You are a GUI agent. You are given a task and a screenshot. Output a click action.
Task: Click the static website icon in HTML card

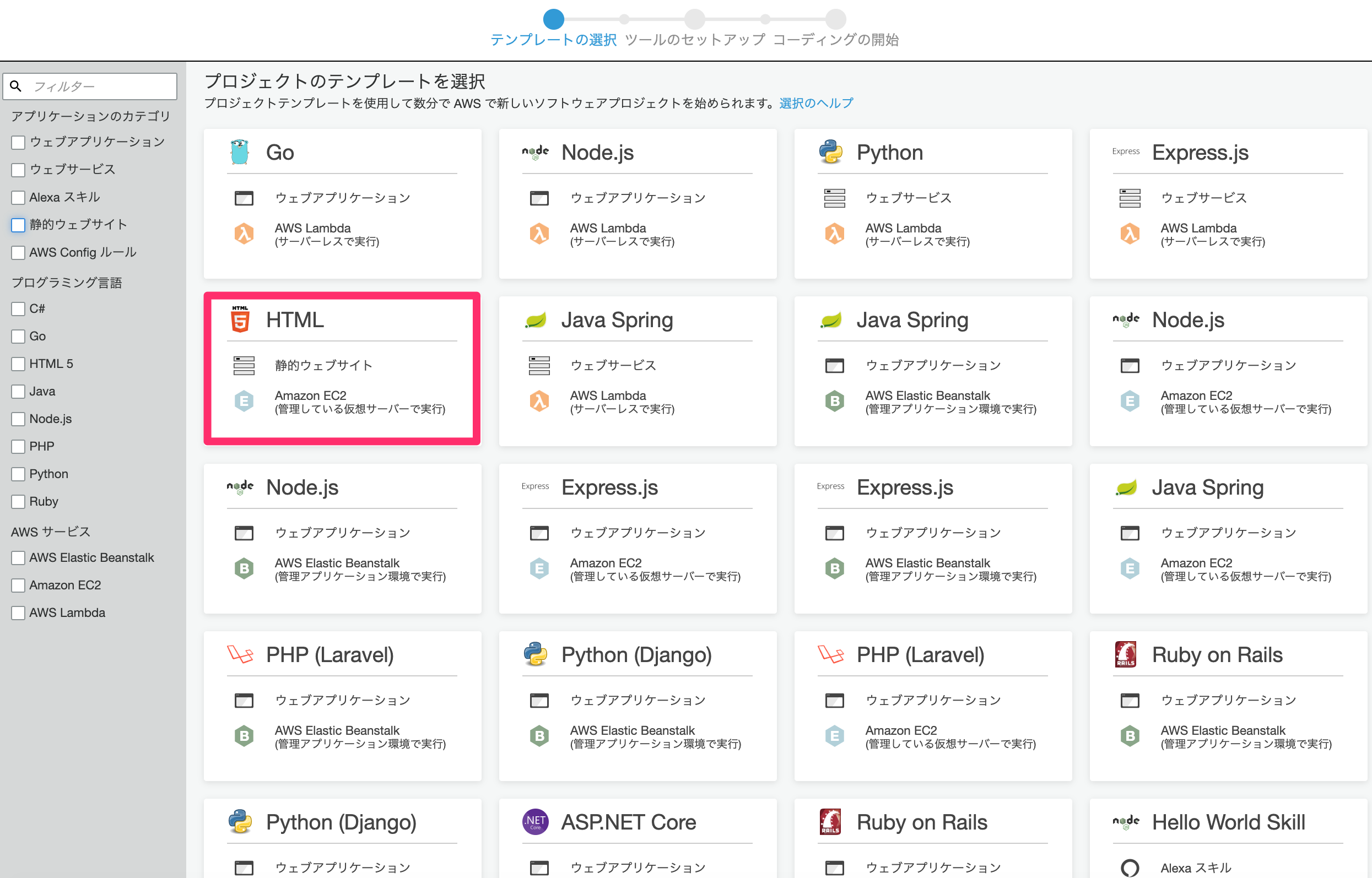[x=244, y=365]
